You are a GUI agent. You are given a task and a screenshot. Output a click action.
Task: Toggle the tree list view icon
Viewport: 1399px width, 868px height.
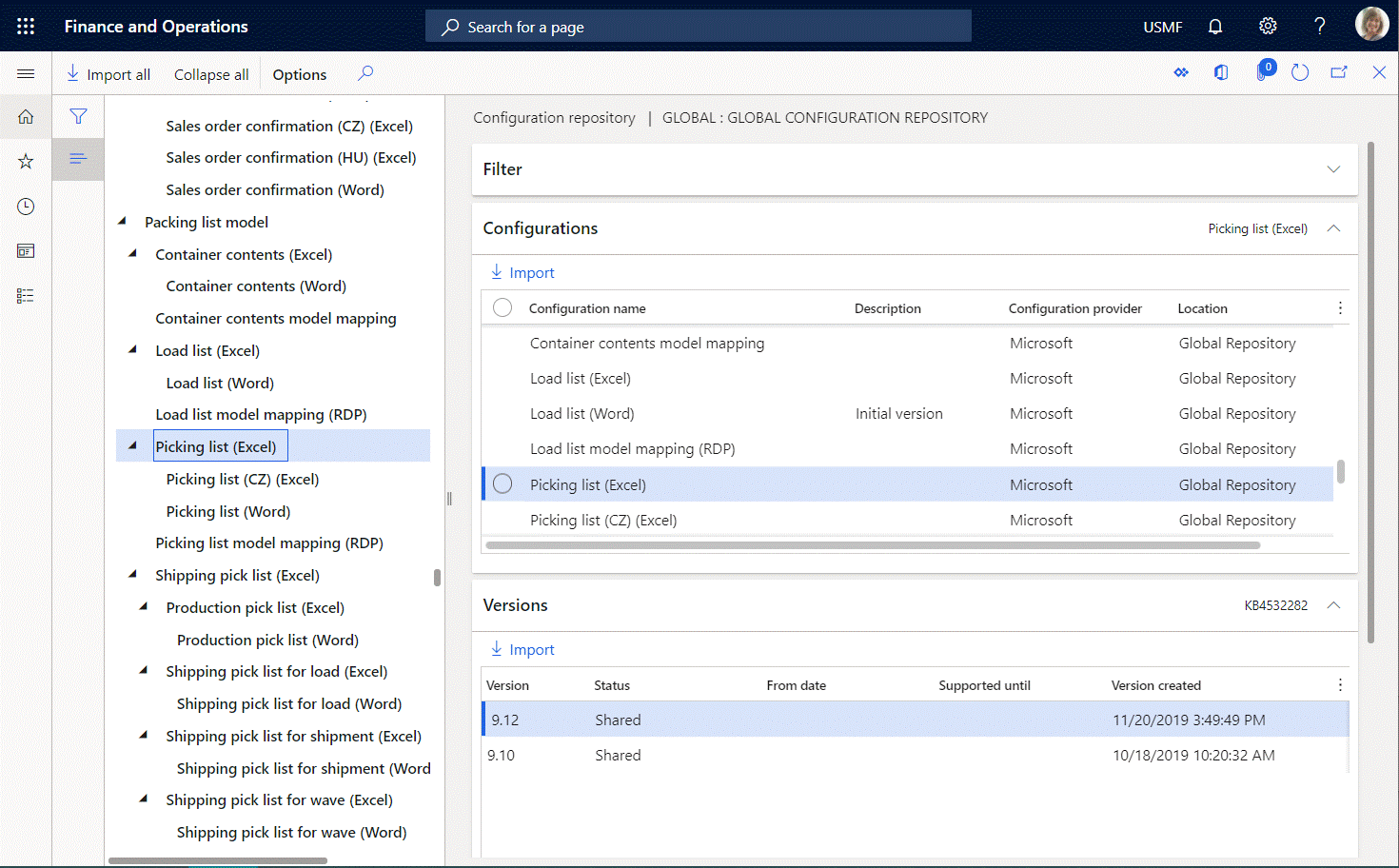point(78,158)
